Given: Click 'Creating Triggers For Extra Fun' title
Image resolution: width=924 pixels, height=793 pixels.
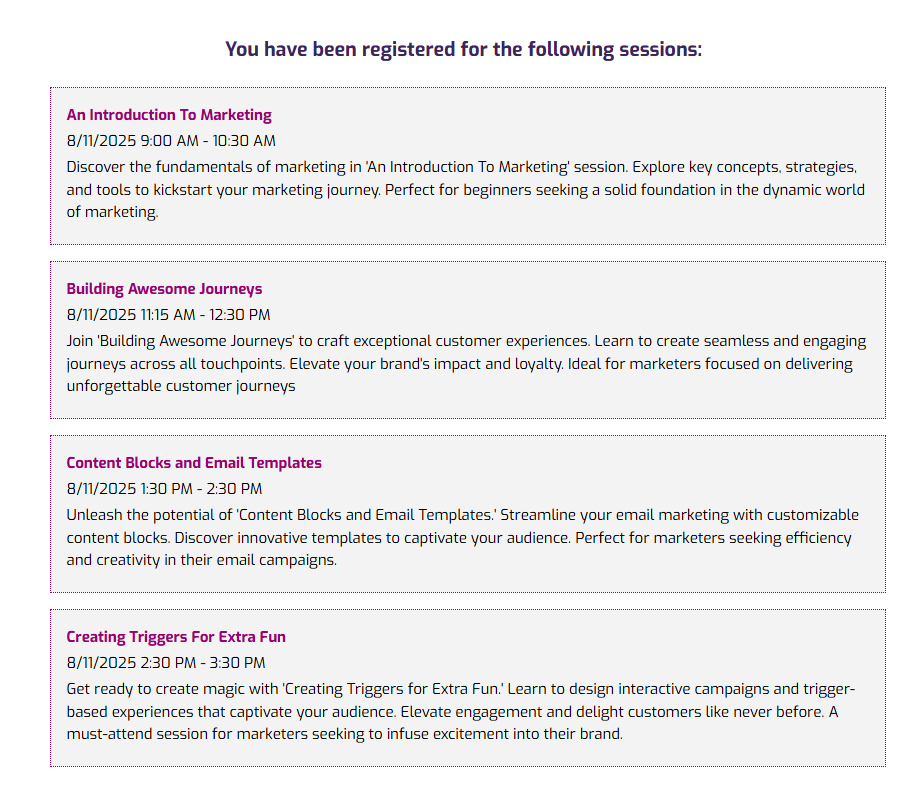Looking at the screenshot, I should [x=176, y=637].
